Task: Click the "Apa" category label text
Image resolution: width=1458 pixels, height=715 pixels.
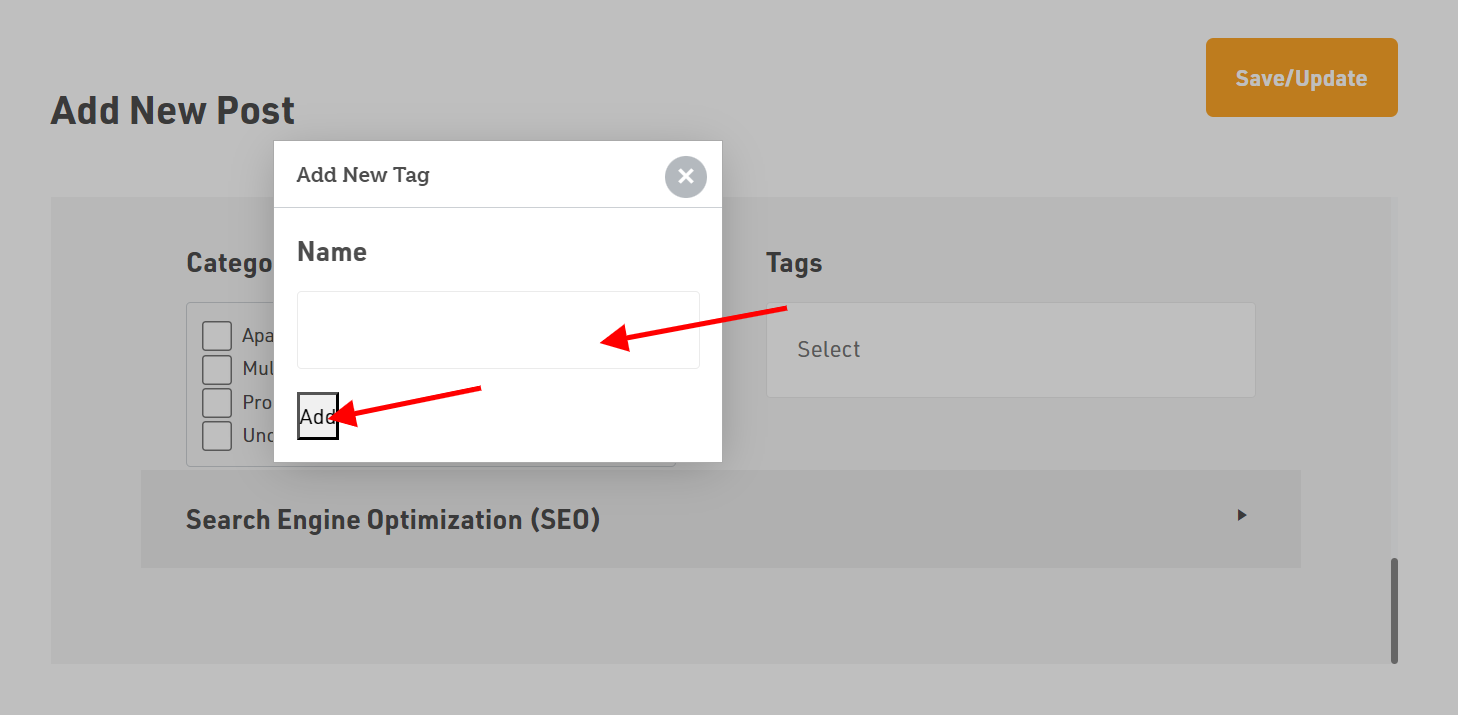Action: [257, 336]
